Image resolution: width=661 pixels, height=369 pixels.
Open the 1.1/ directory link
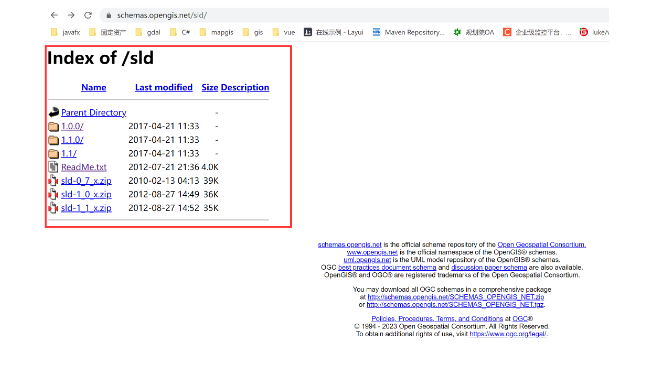tap(69, 154)
